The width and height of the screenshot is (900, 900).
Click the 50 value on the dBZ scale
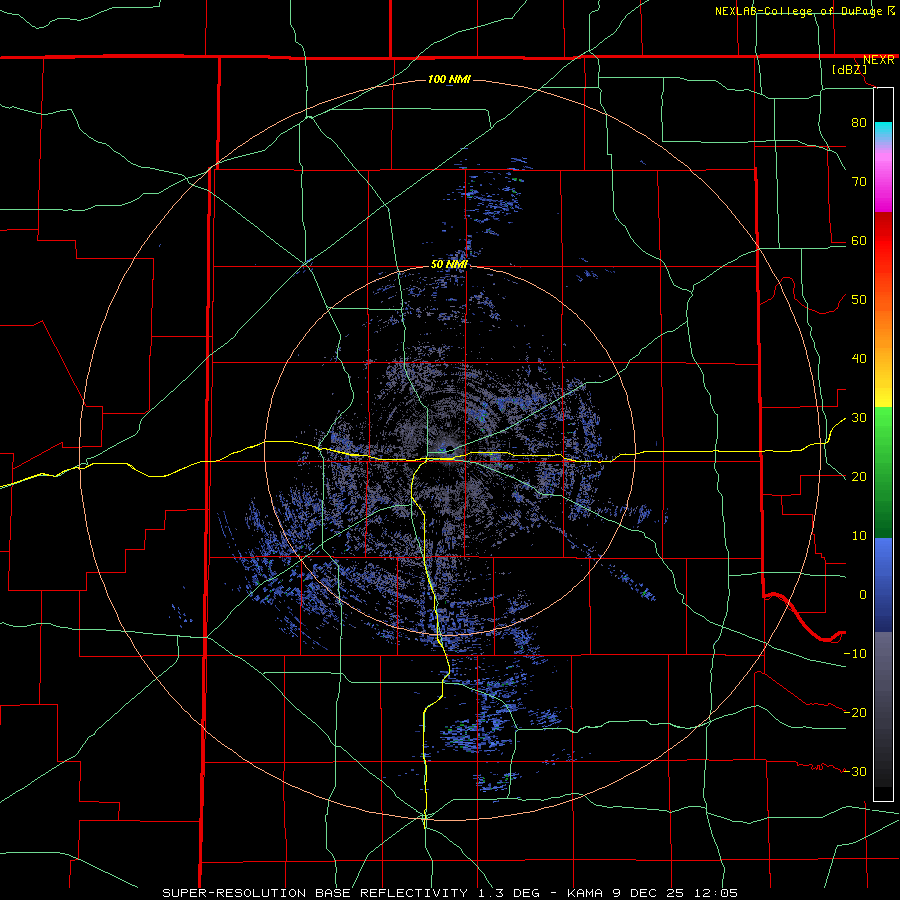coord(859,300)
